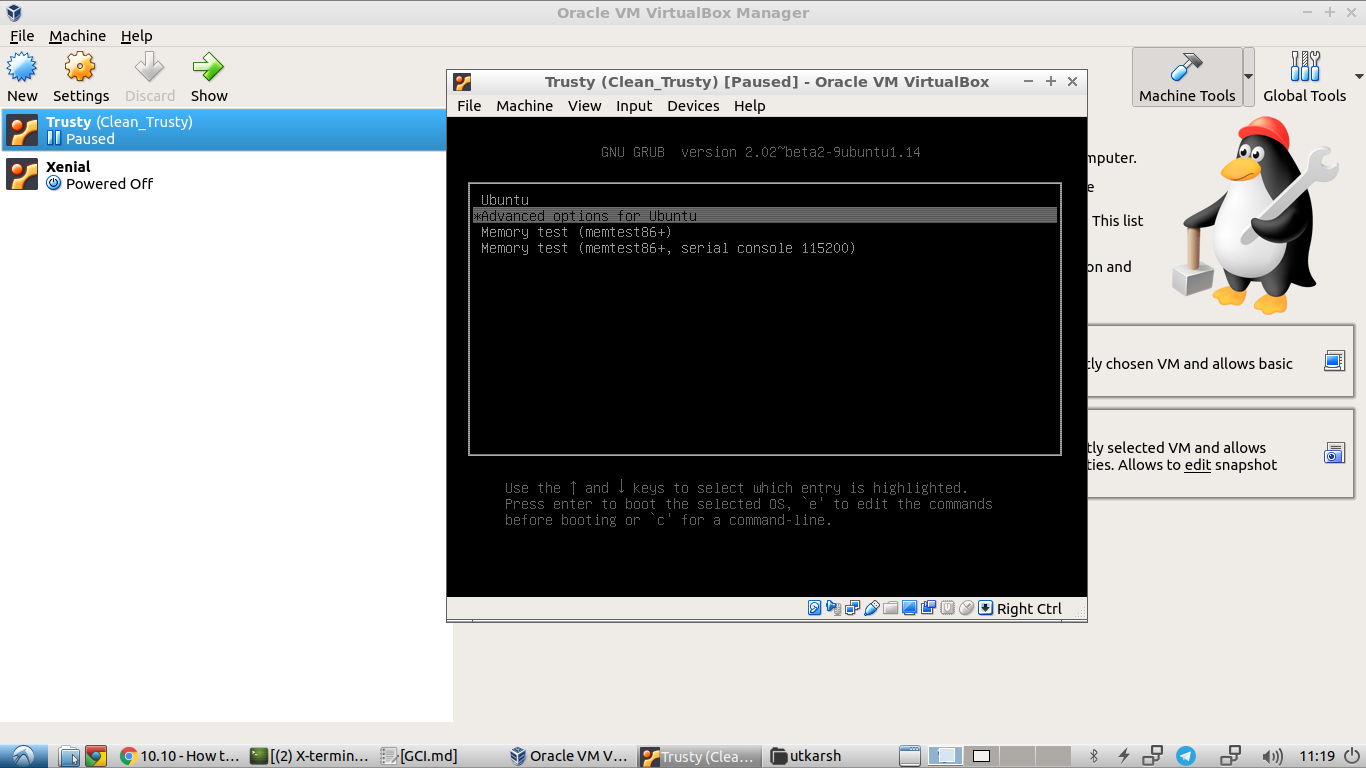Screen dimensions: 1366x768
Task: Click the USB devices status icon
Action: point(871,607)
